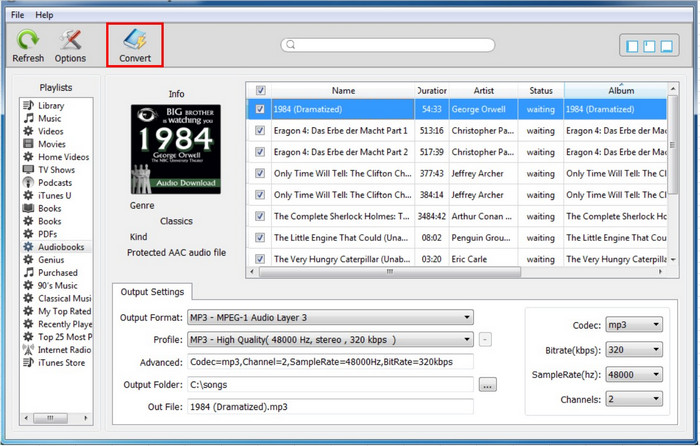The image size is (700, 446).
Task: Uncheck the 1984 (Dramatized) row checkbox
Action: [260, 109]
